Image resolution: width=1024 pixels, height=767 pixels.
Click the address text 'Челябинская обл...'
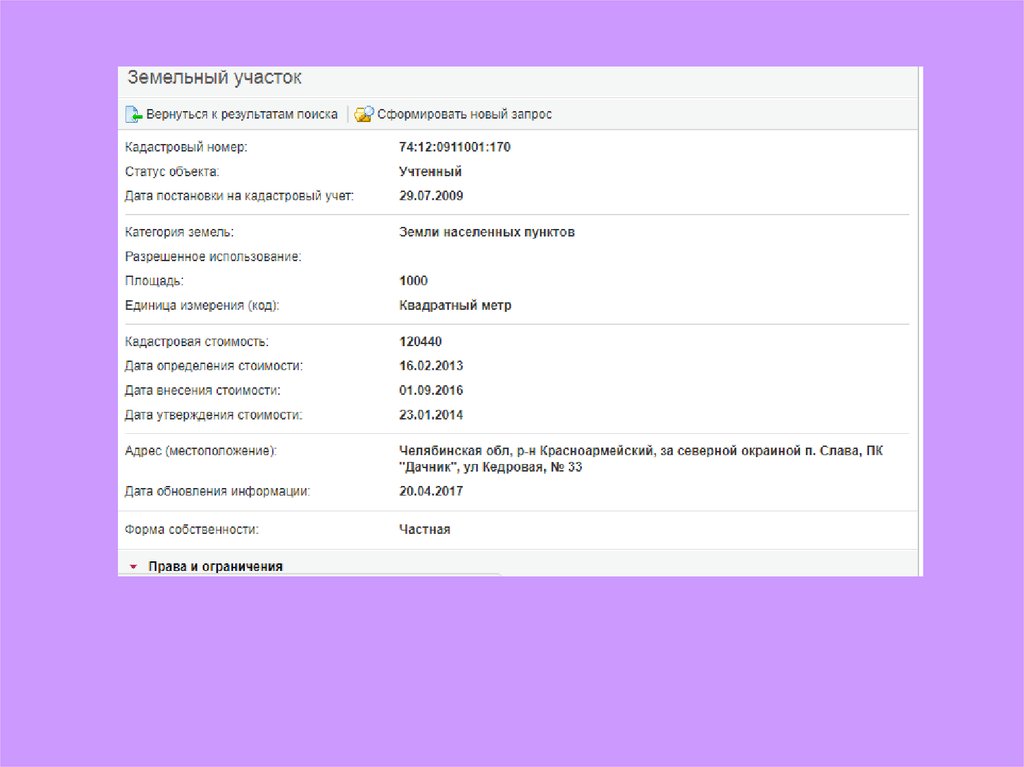(641, 459)
